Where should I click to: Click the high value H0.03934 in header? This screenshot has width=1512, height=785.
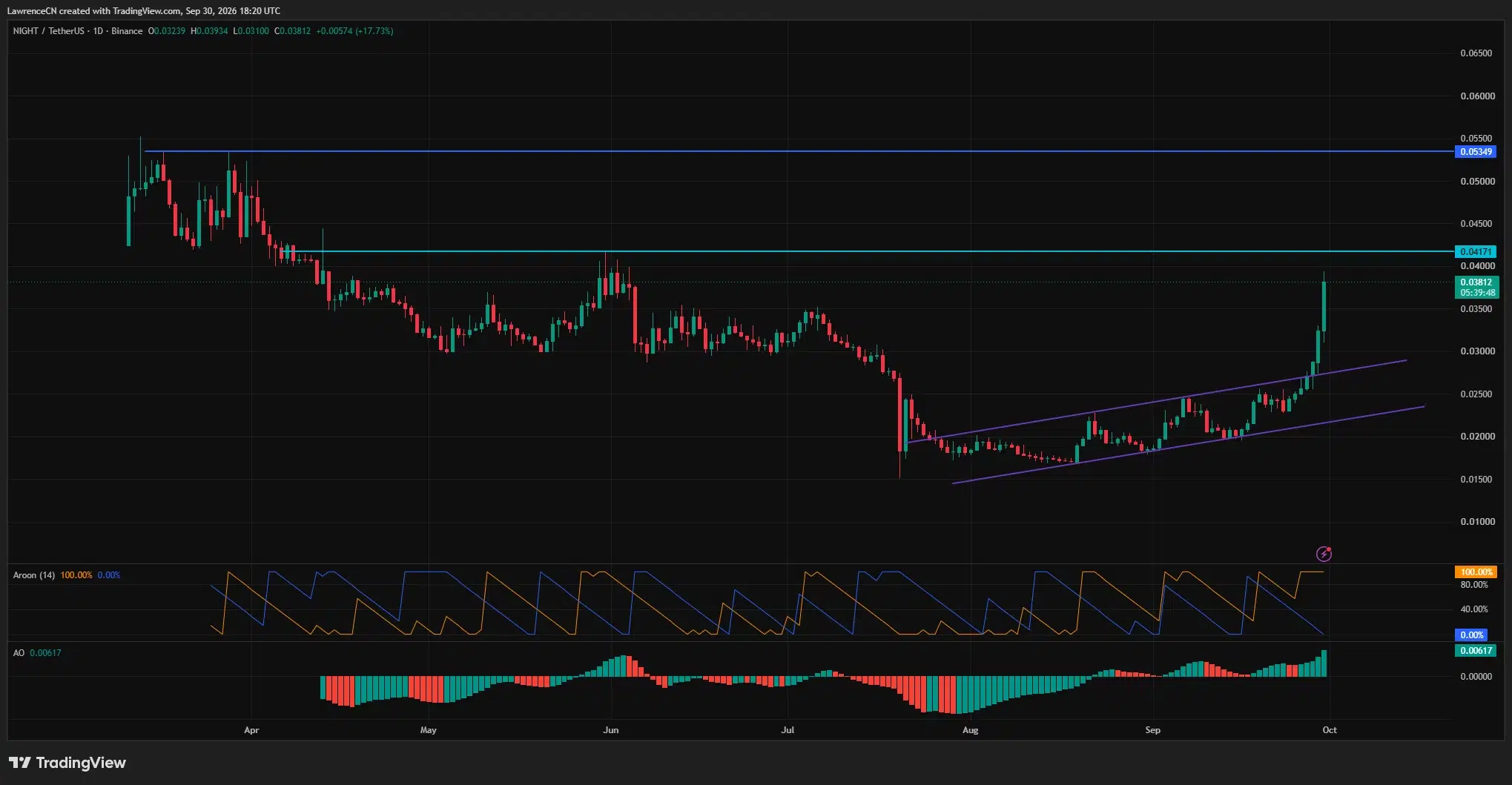209,31
